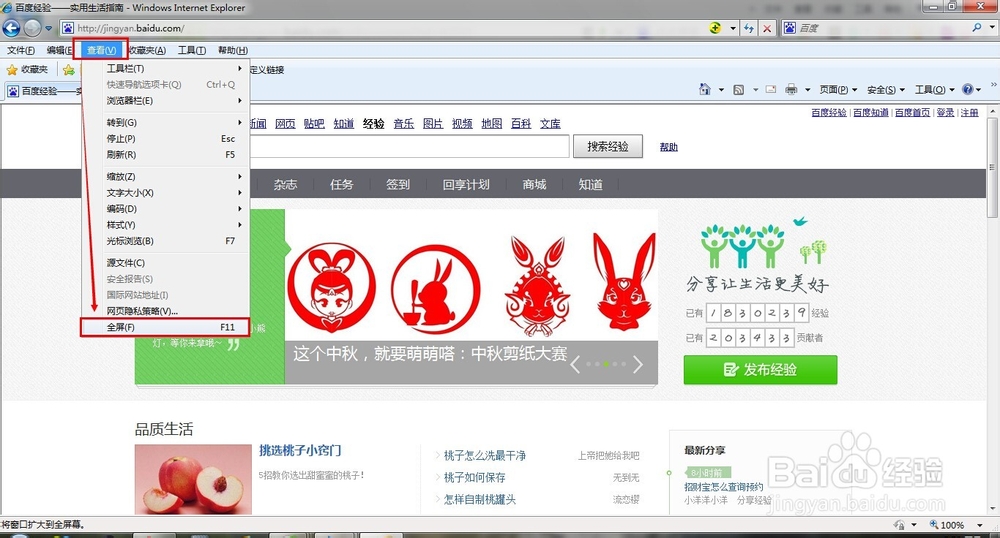Open the address bar history dropdown
Image resolution: width=1000 pixels, height=538 pixels.
pyautogui.click(x=733, y=28)
